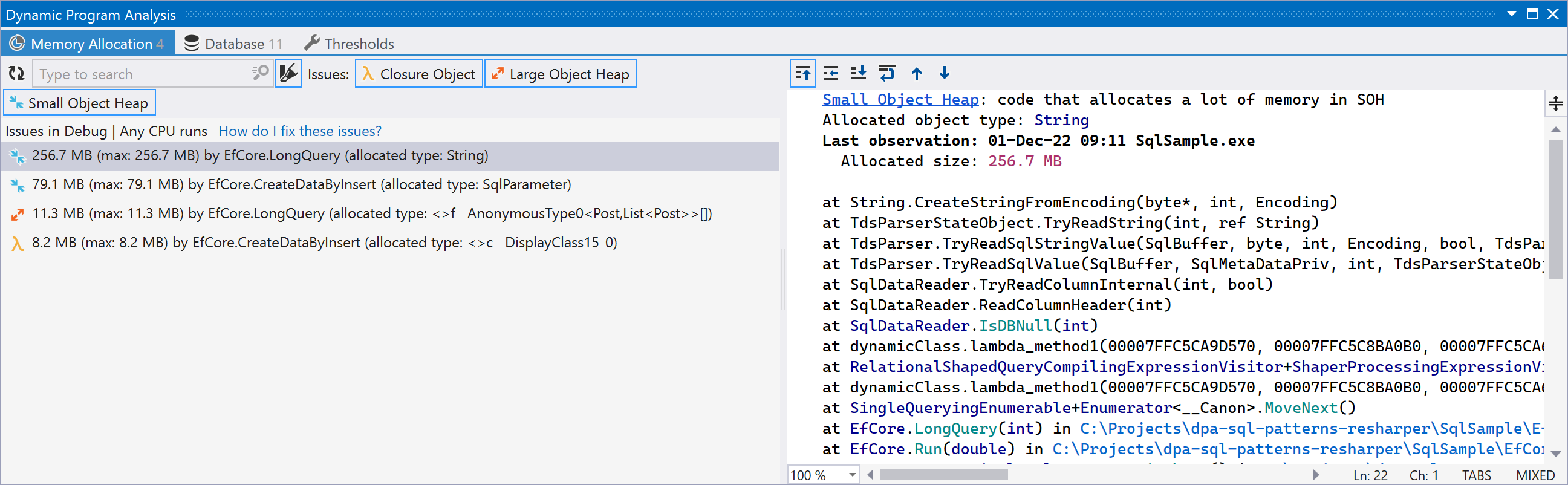The width and height of the screenshot is (1568, 485).
Task: Go to next item with down arrow
Action: click(x=945, y=74)
